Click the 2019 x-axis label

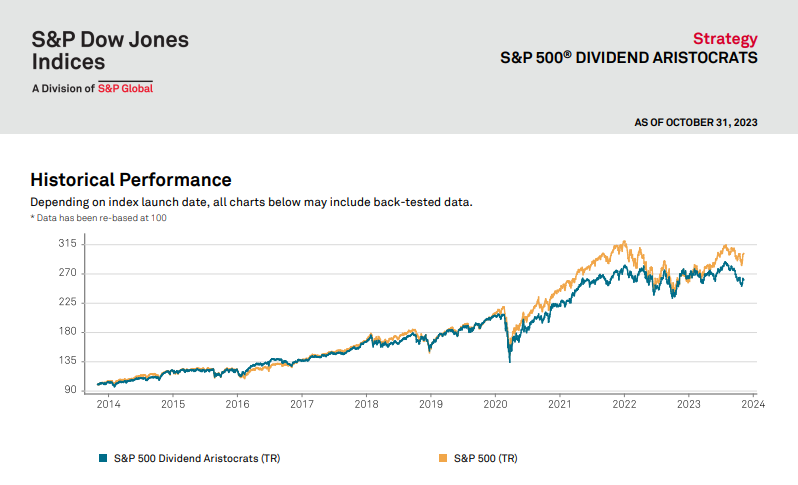pyautogui.click(x=431, y=404)
